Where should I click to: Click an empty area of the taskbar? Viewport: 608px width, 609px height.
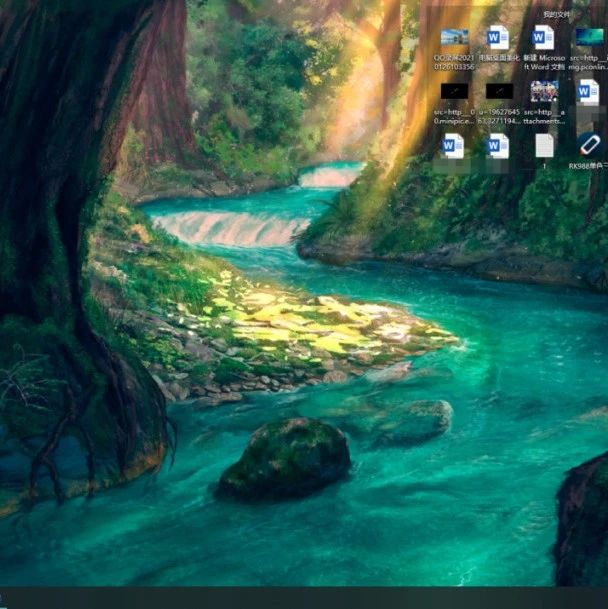[x=300, y=598]
